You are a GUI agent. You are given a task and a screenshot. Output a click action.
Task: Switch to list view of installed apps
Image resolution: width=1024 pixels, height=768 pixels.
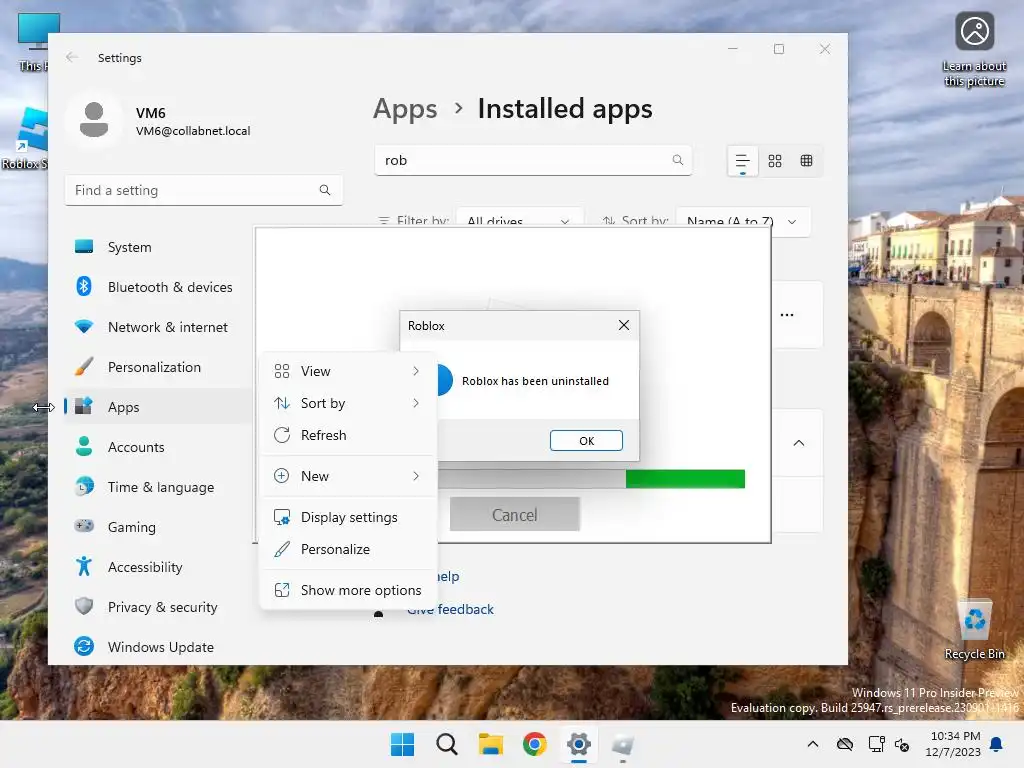pos(743,161)
